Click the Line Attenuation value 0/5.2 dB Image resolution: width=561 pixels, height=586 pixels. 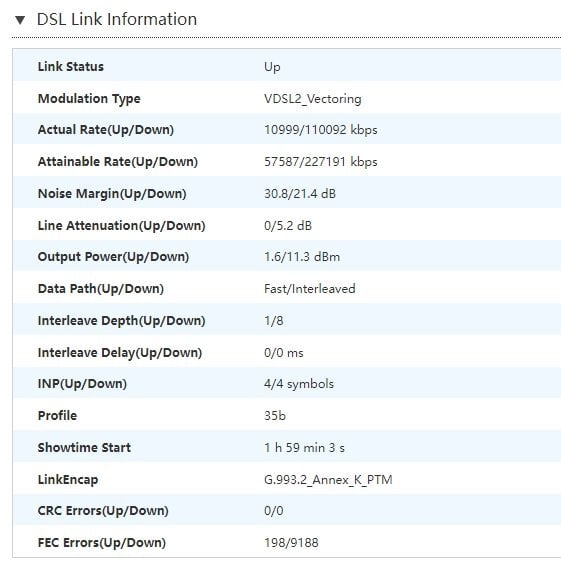[288, 226]
